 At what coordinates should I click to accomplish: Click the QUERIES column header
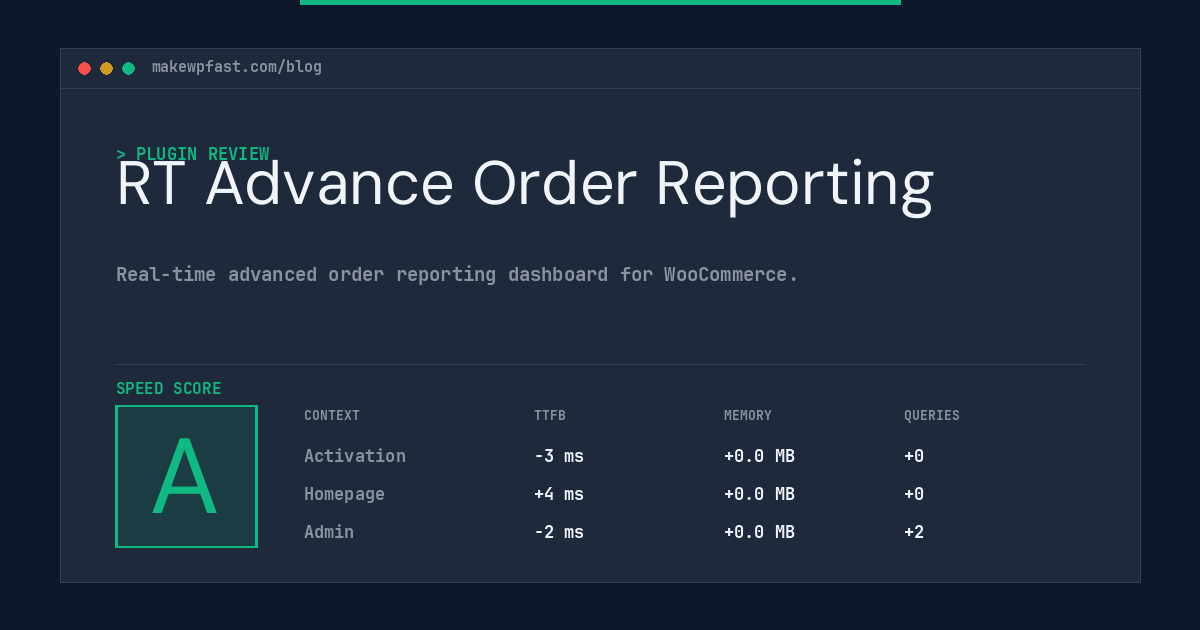pos(932,416)
